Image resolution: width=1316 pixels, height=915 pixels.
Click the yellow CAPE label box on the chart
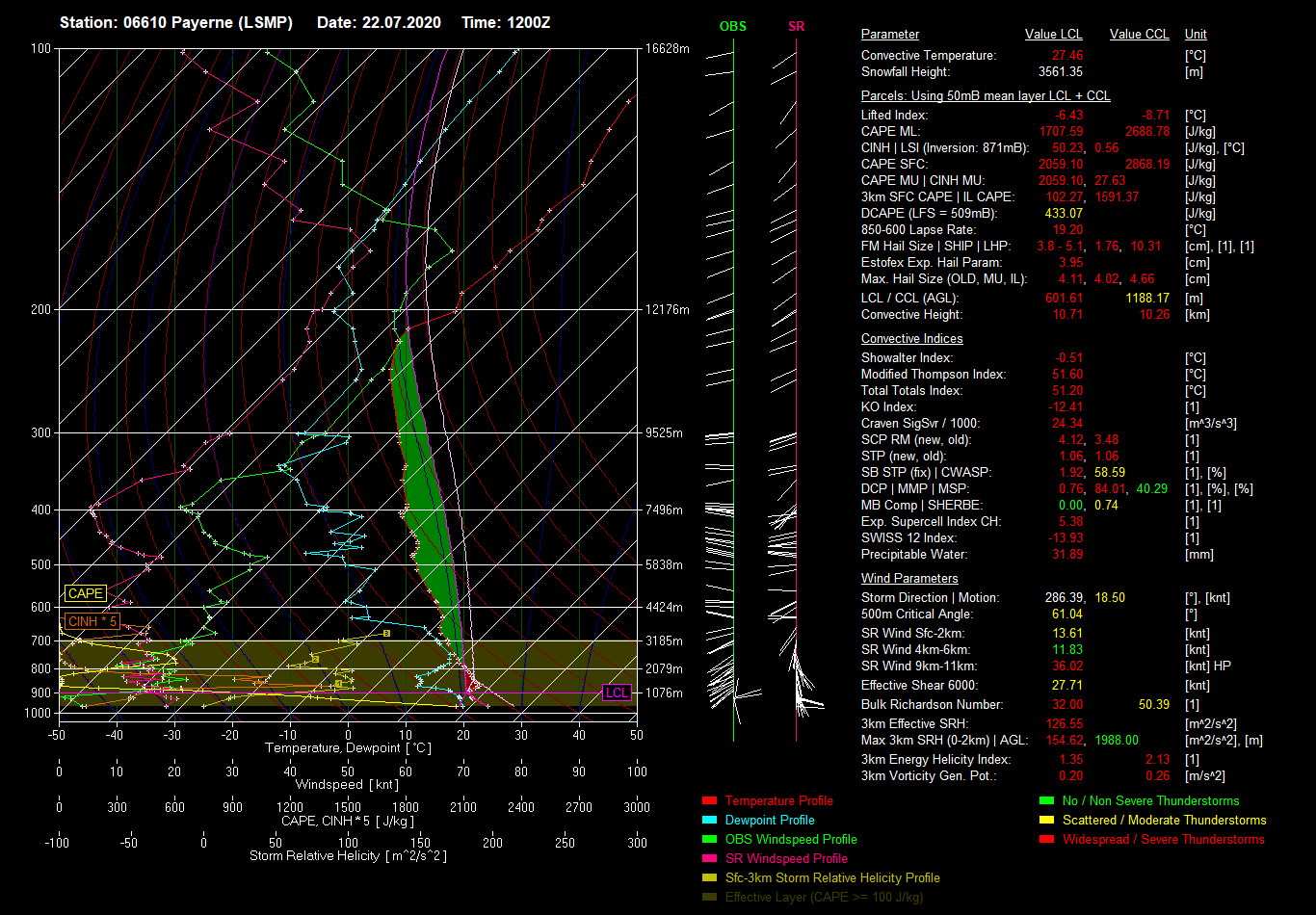click(86, 594)
